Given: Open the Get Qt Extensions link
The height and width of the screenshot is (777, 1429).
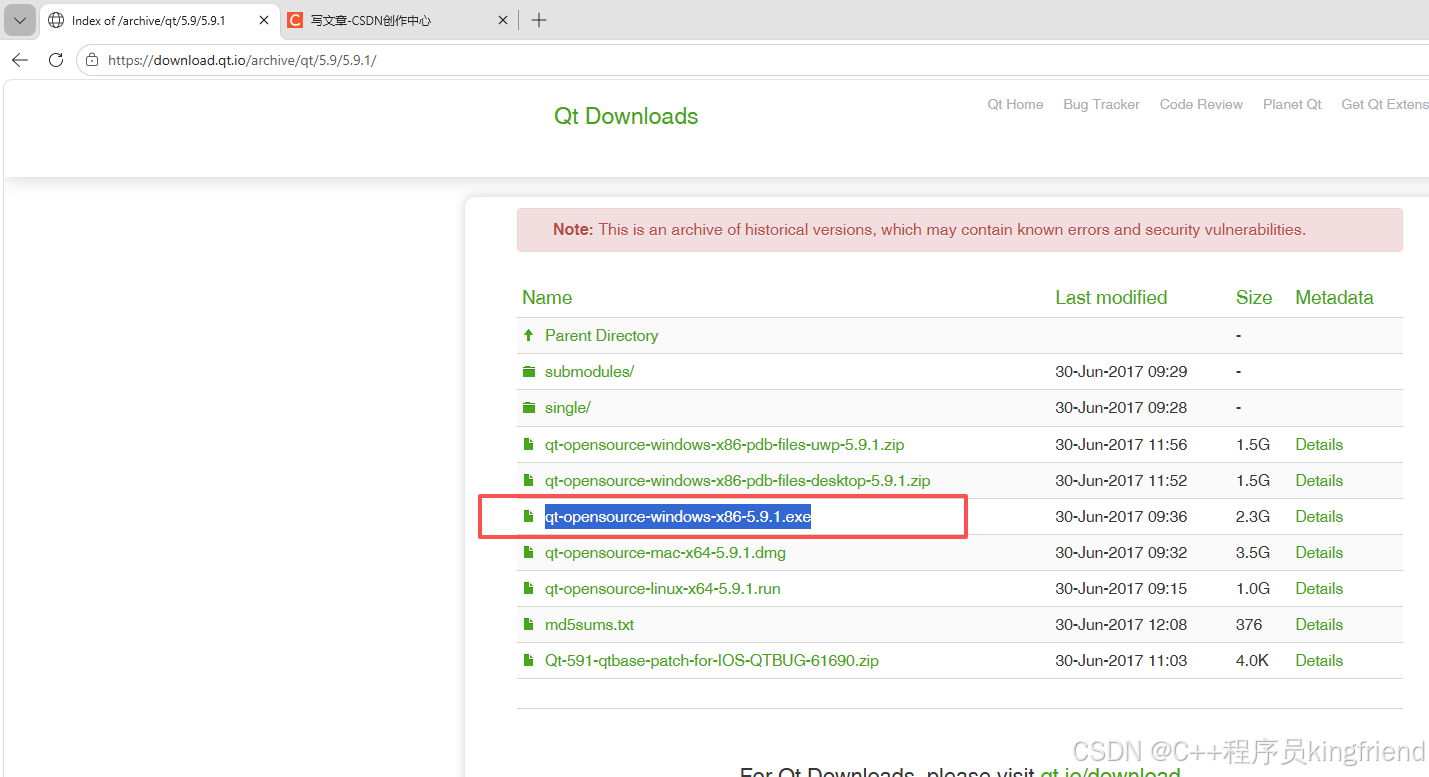Looking at the screenshot, I should (1385, 104).
